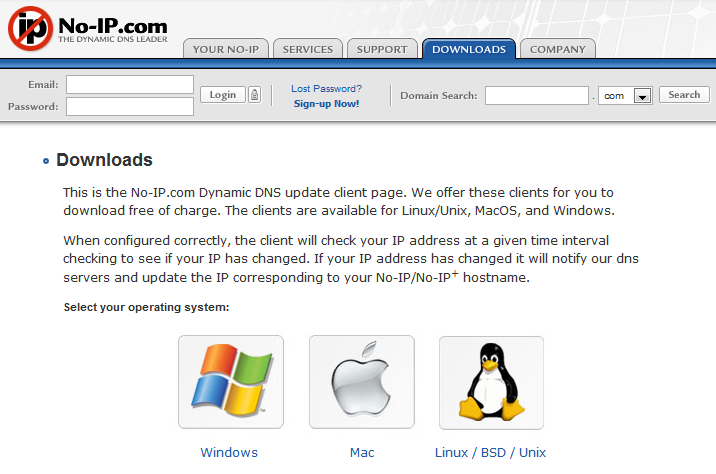This screenshot has height=474, width=716.
Task: Click the secure login padlock icon
Action: pyautogui.click(x=254, y=95)
